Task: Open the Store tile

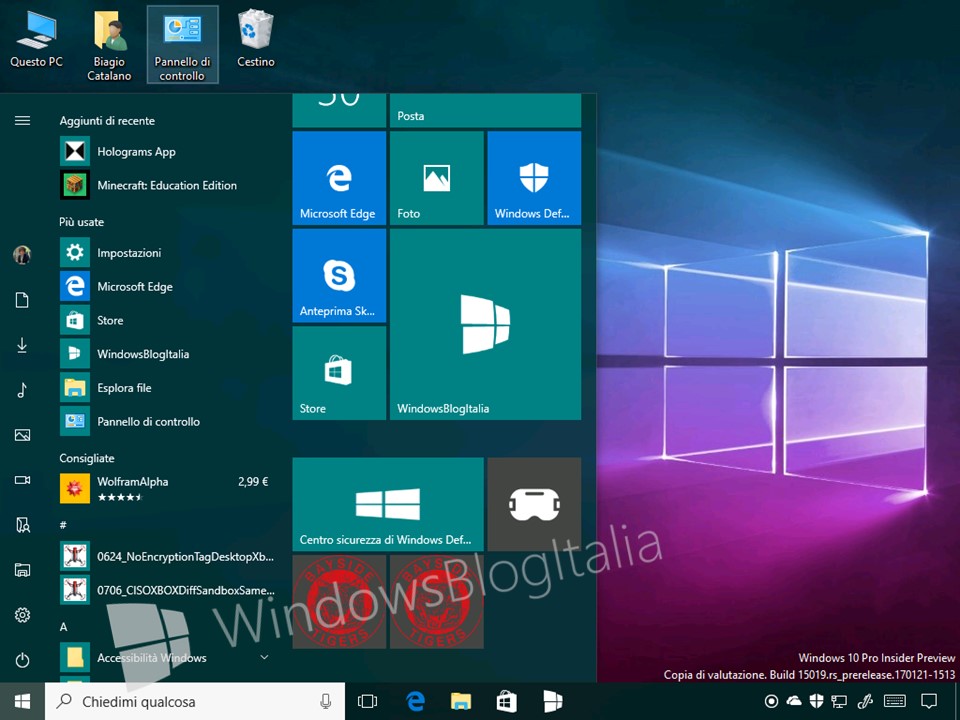Action: point(339,373)
